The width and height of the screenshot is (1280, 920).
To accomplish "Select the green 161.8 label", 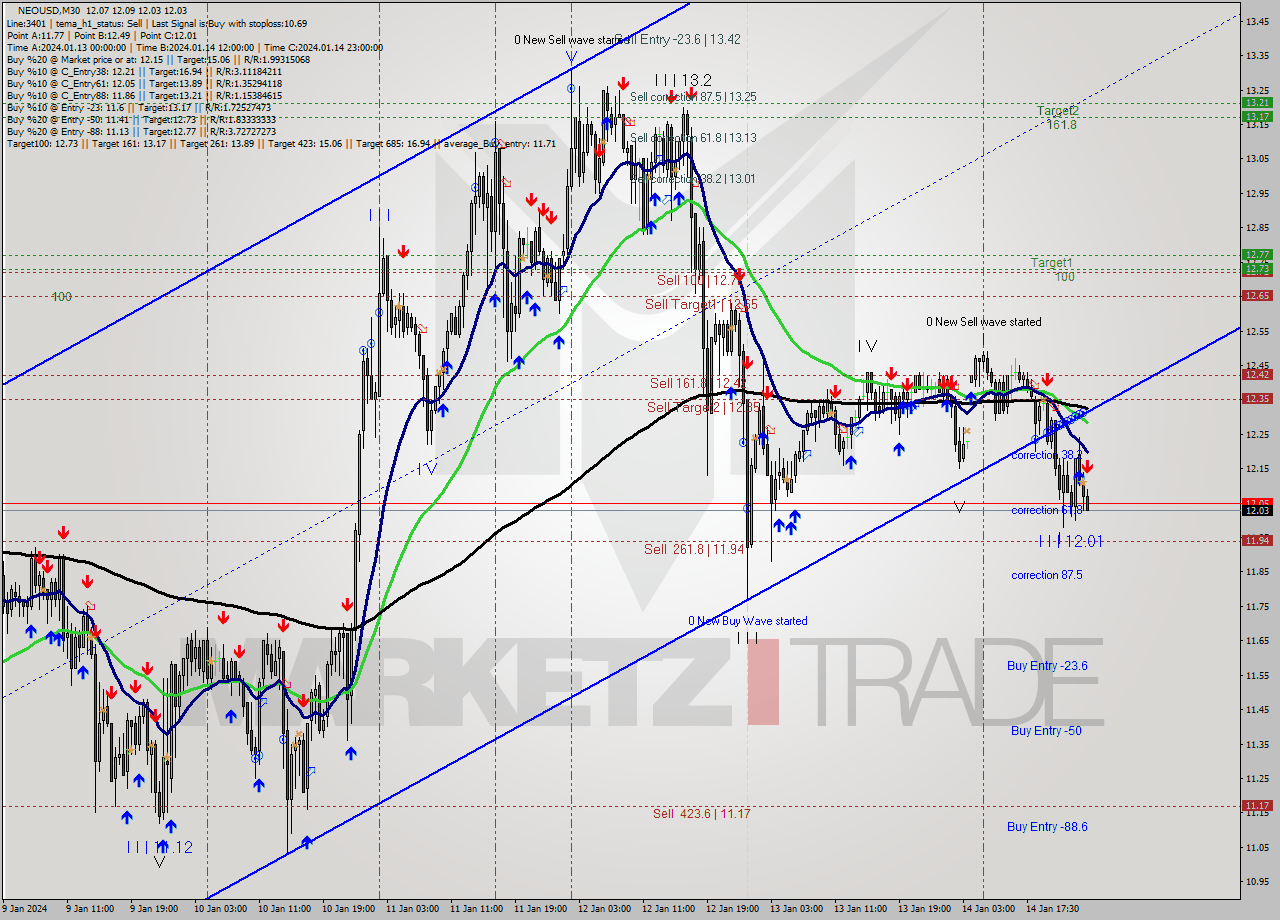I will pos(1062,124).
